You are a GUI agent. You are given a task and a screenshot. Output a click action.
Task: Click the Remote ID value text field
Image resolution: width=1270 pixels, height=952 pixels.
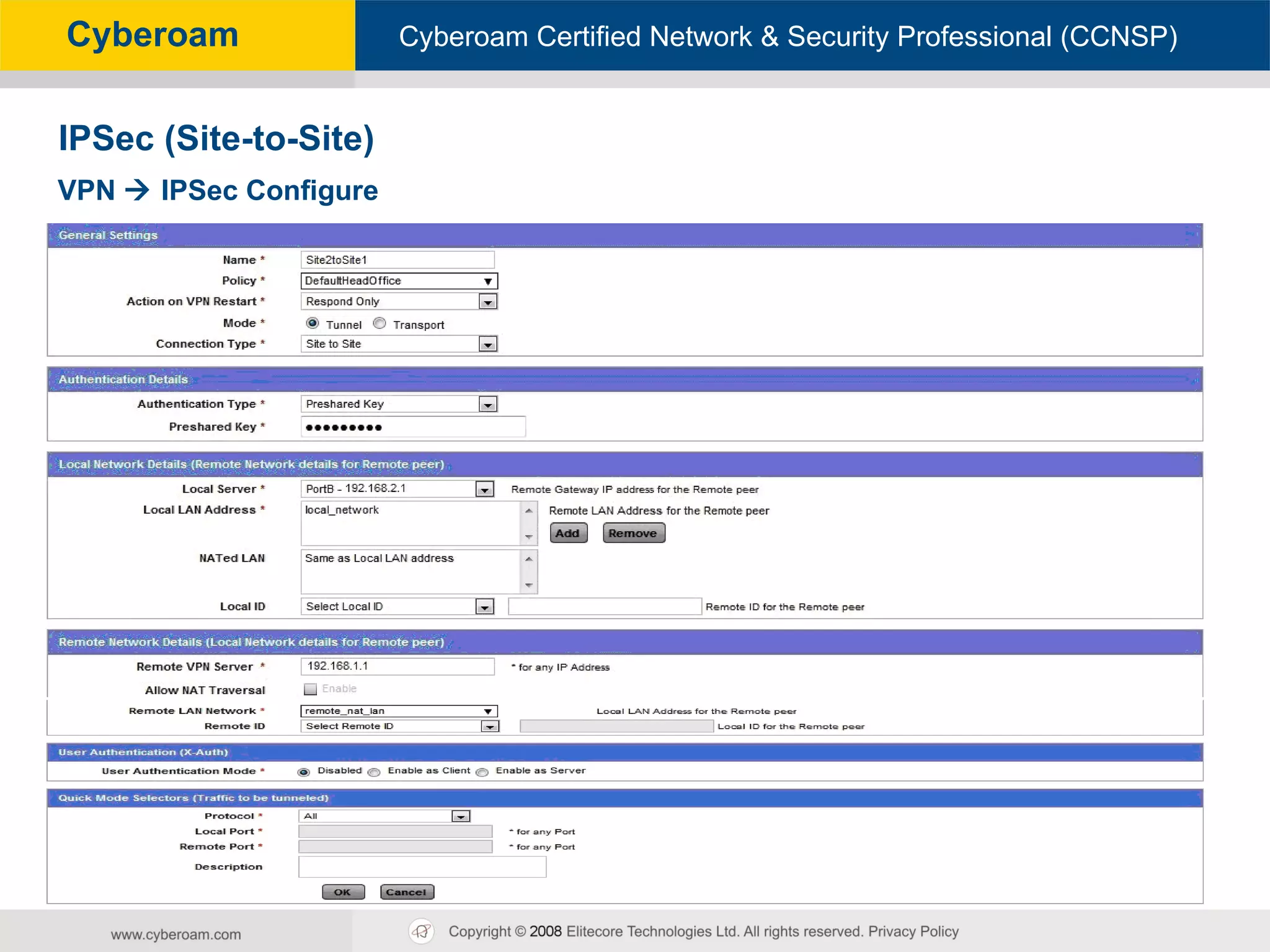pyautogui.click(x=616, y=726)
